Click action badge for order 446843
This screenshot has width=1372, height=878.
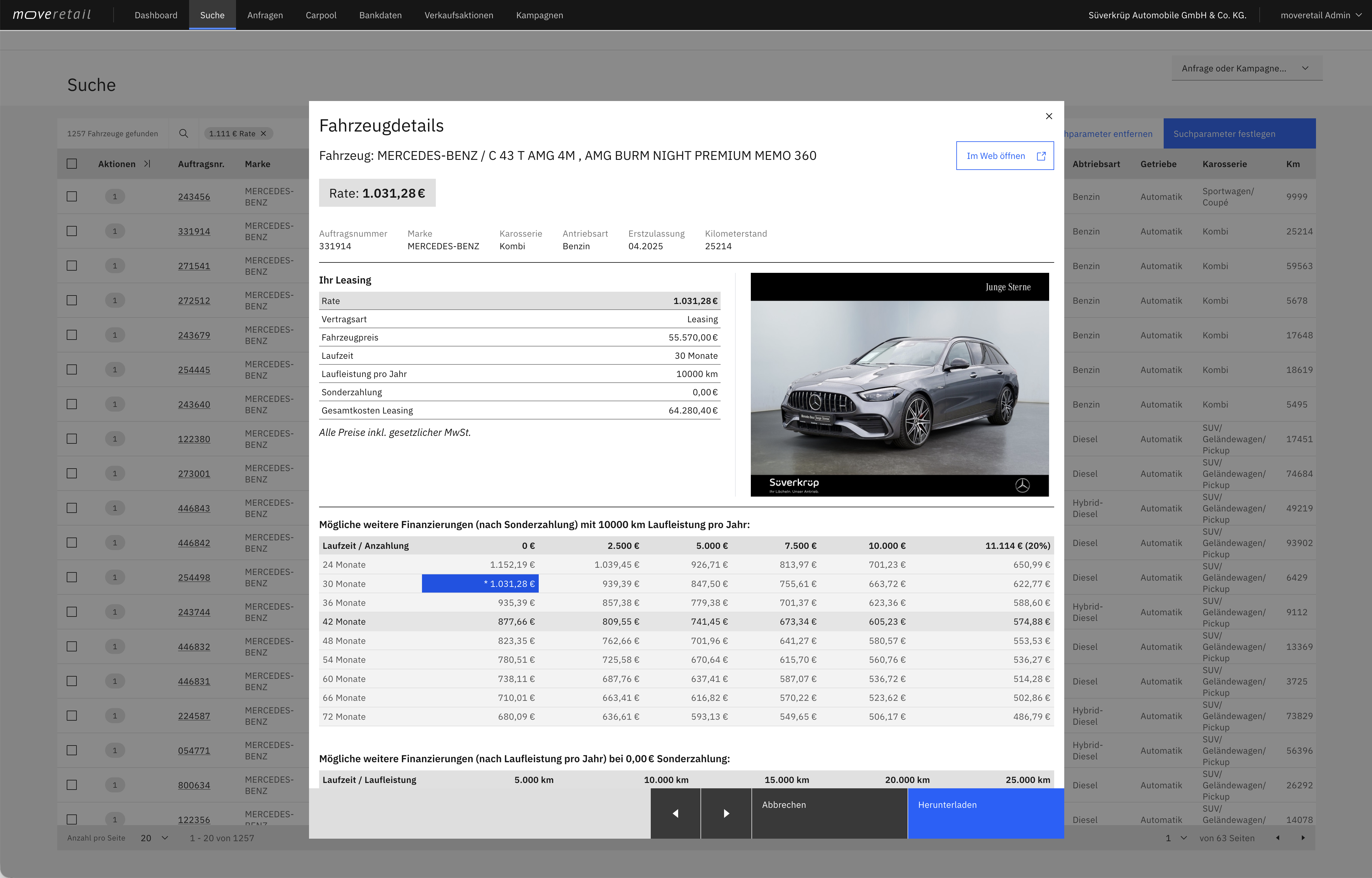[115, 508]
